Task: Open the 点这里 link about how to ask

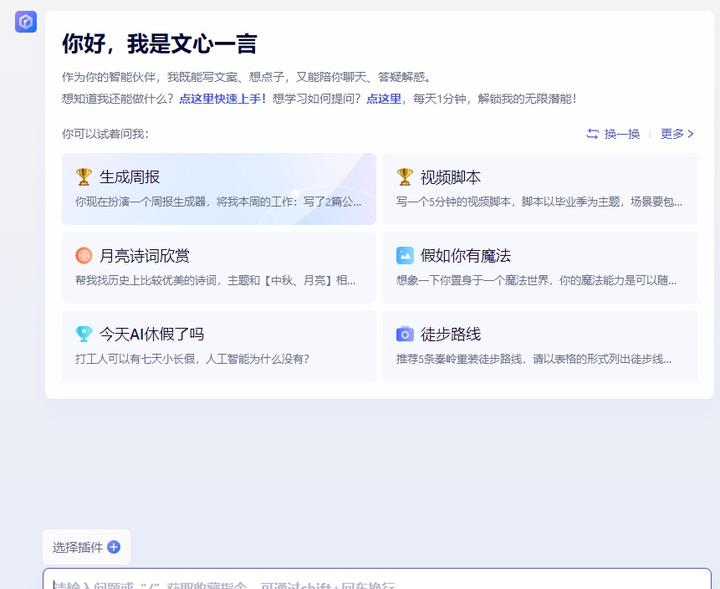Action: (383, 99)
